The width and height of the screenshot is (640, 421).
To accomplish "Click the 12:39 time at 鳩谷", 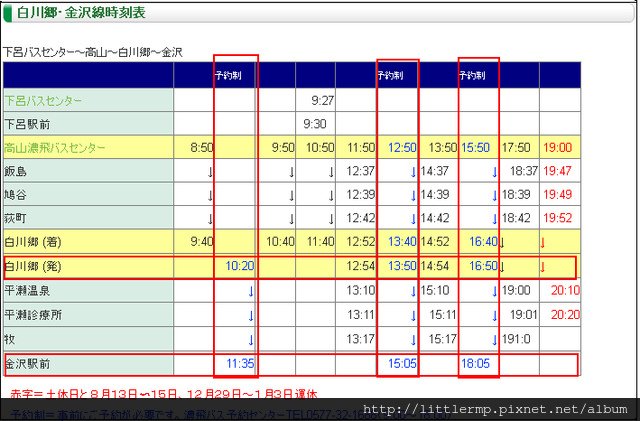I will [360, 194].
